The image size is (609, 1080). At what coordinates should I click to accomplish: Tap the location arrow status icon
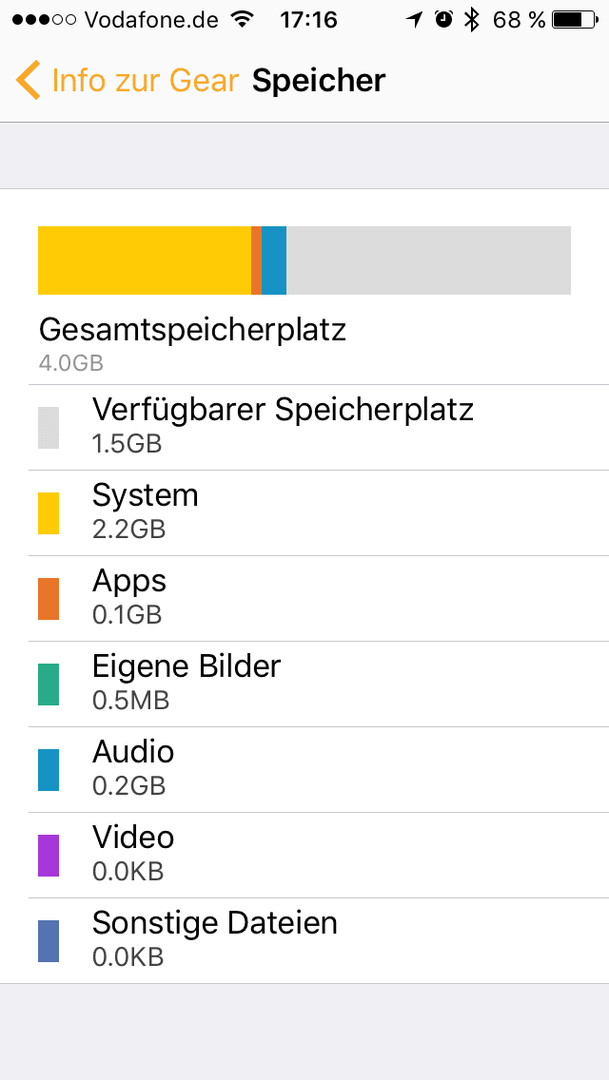(x=414, y=20)
